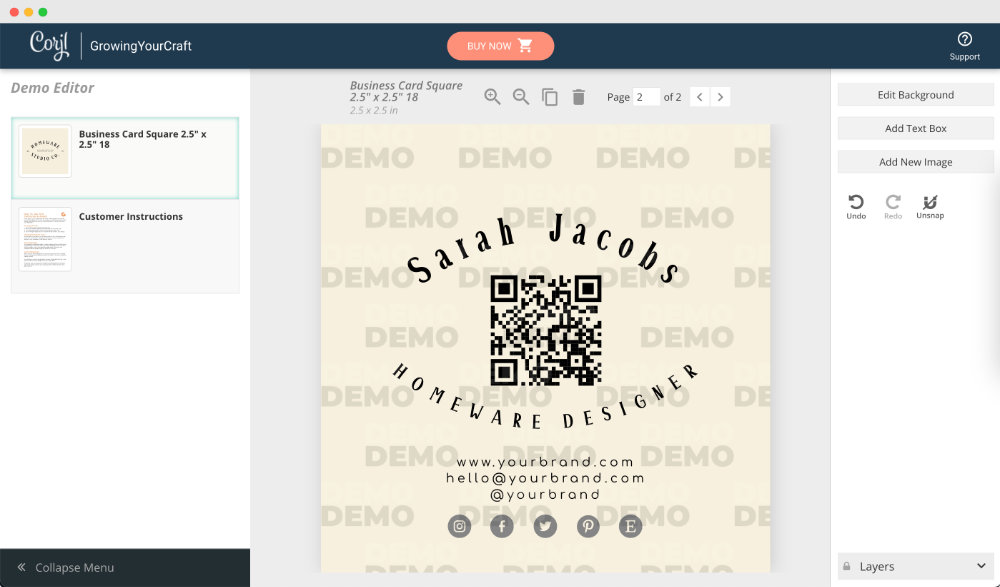
Task: Click Add New Image
Action: (x=914, y=161)
